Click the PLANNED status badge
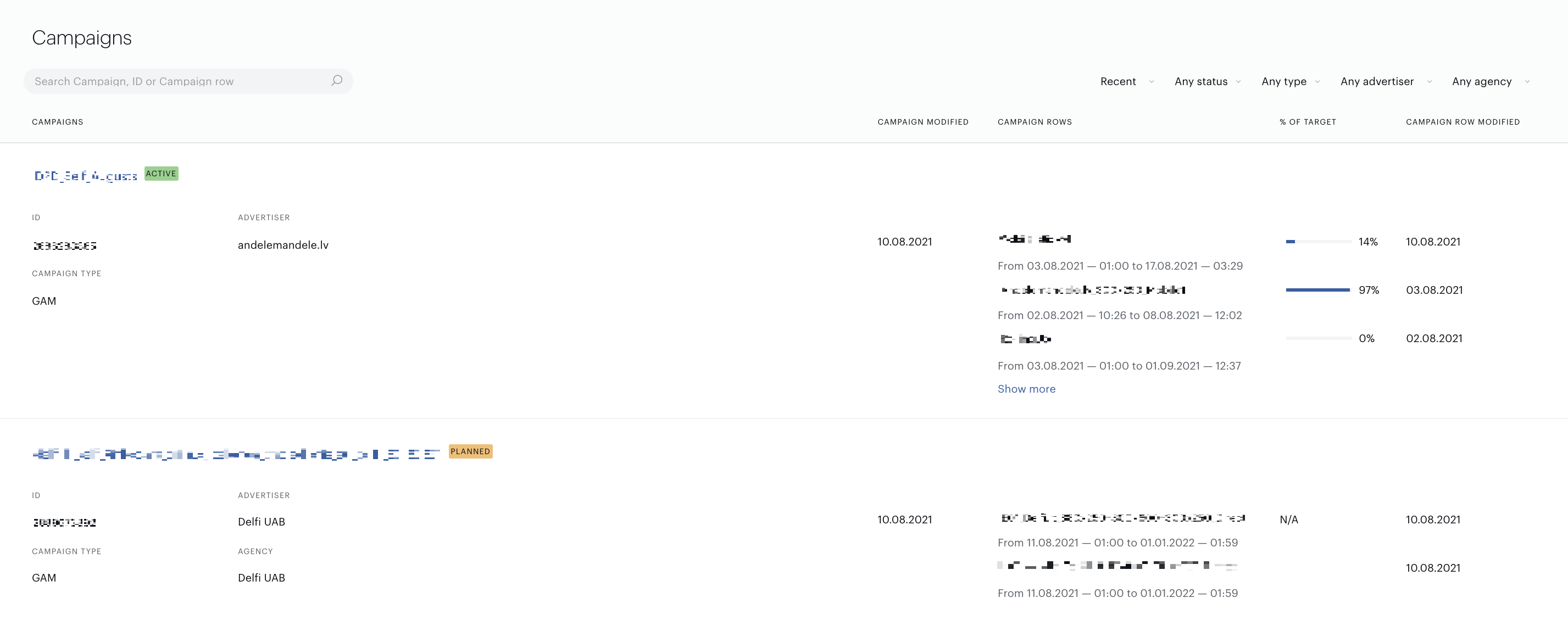Image resolution: width=1568 pixels, height=620 pixels. click(470, 451)
